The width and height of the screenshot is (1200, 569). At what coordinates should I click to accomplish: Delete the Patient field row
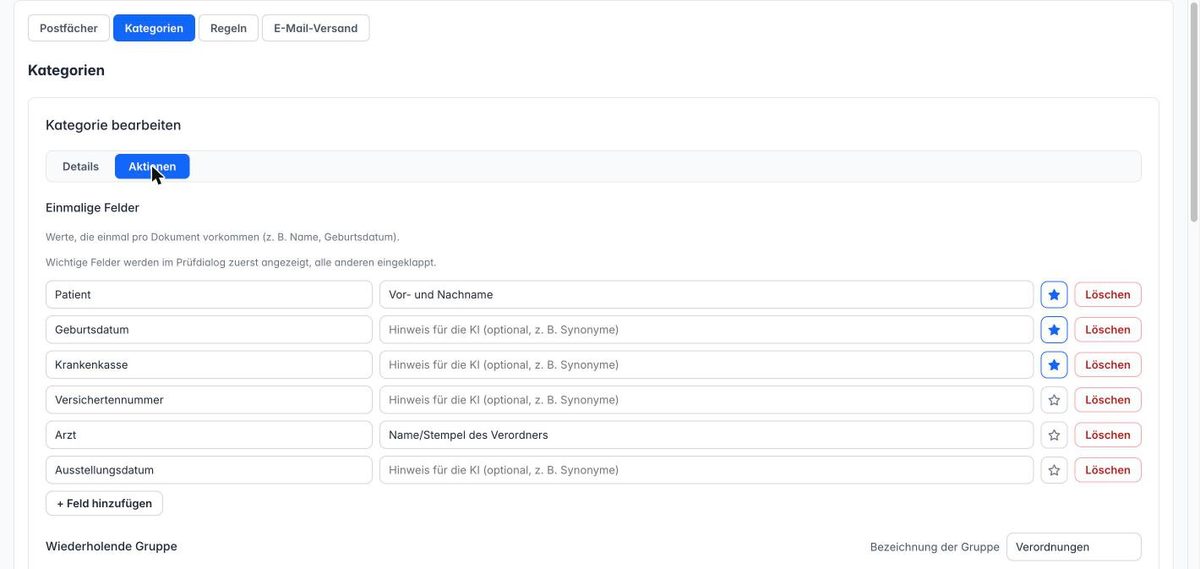pos(1108,295)
